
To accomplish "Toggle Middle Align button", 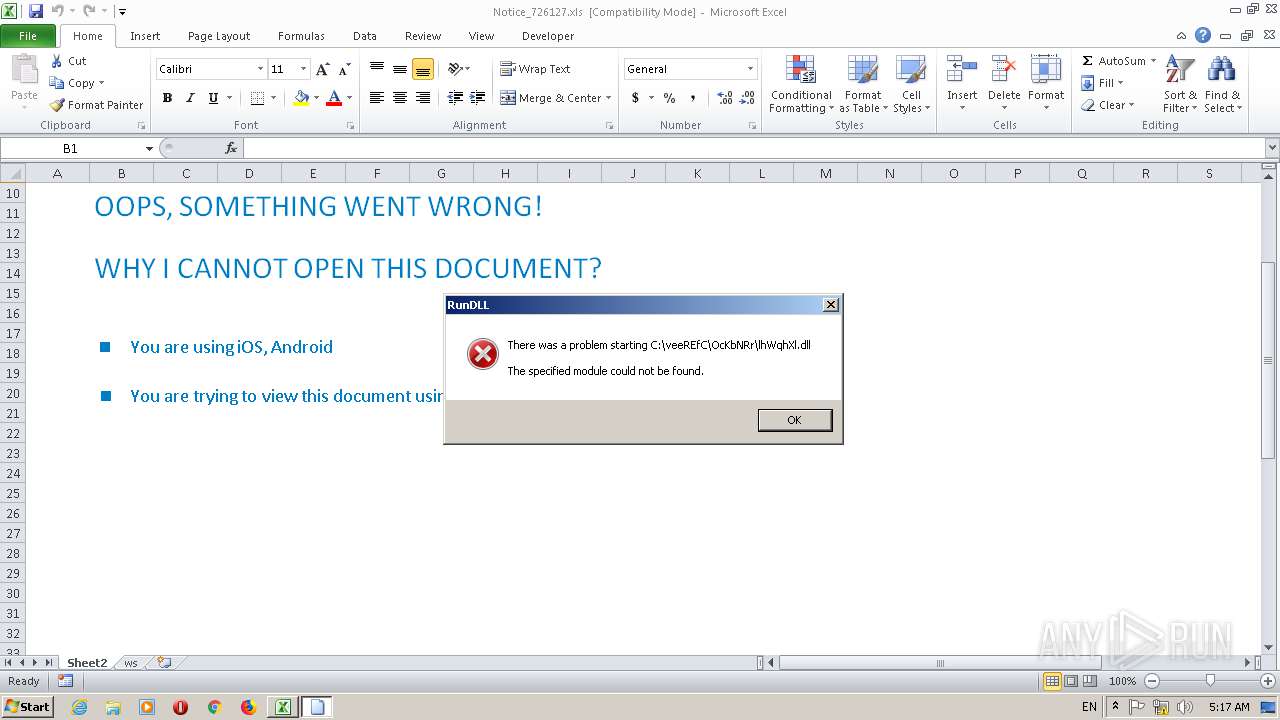I will 400,69.
